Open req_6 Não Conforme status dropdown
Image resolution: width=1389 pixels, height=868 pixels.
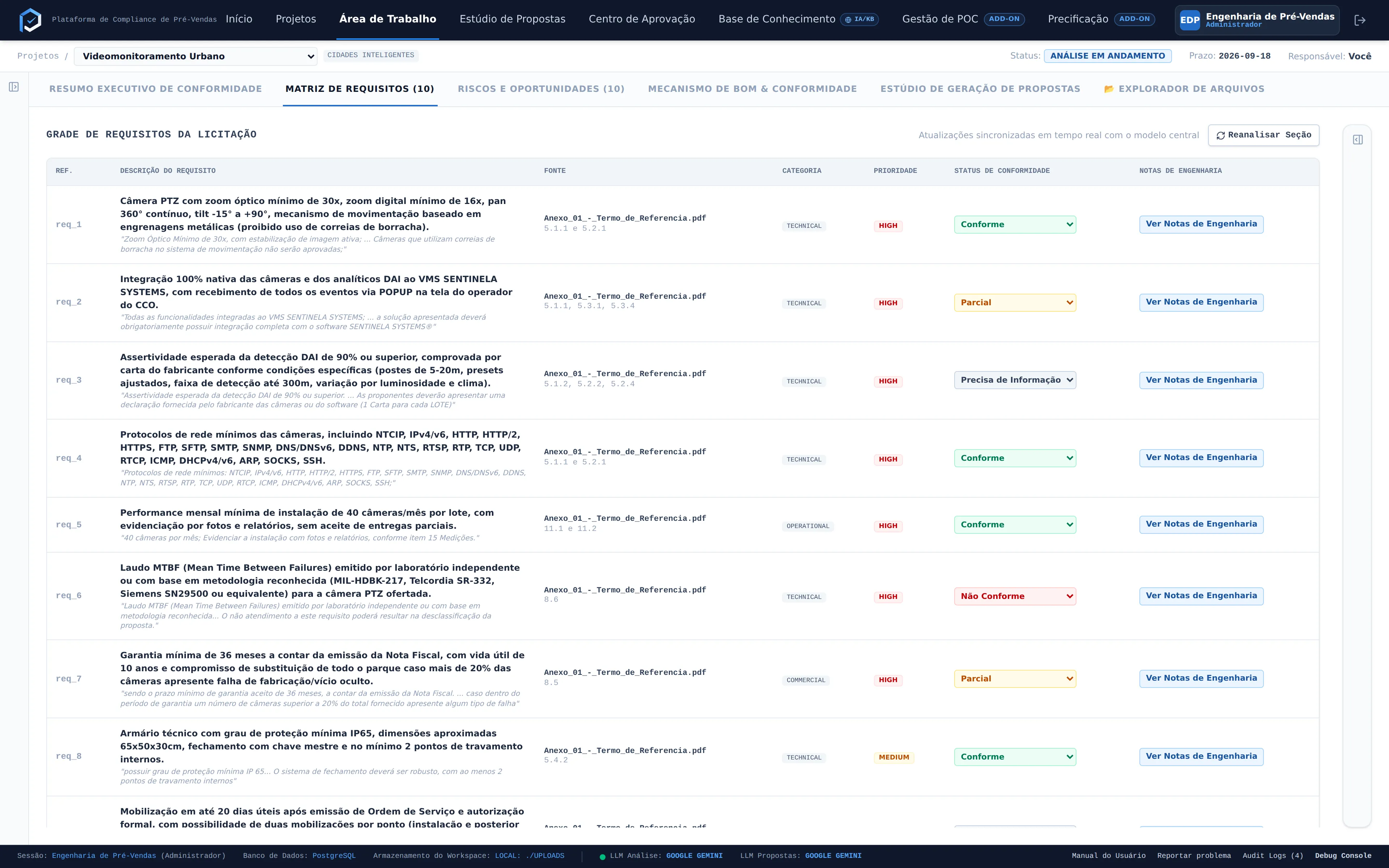tap(1015, 596)
